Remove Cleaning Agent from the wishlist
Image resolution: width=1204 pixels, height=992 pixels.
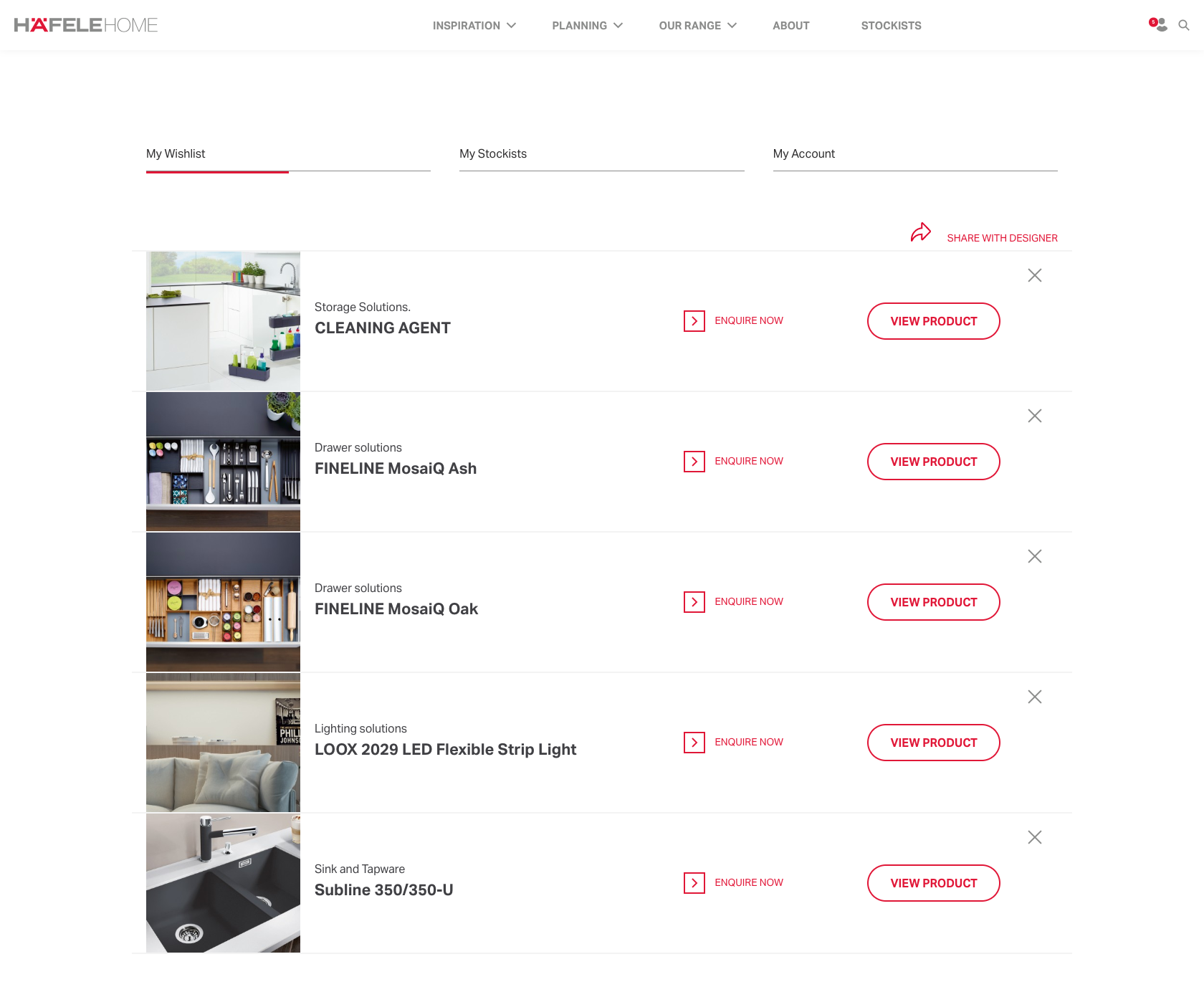(1034, 275)
